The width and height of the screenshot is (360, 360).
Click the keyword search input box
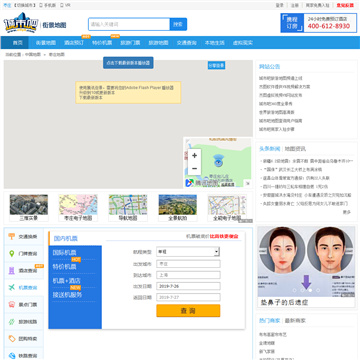129,24
